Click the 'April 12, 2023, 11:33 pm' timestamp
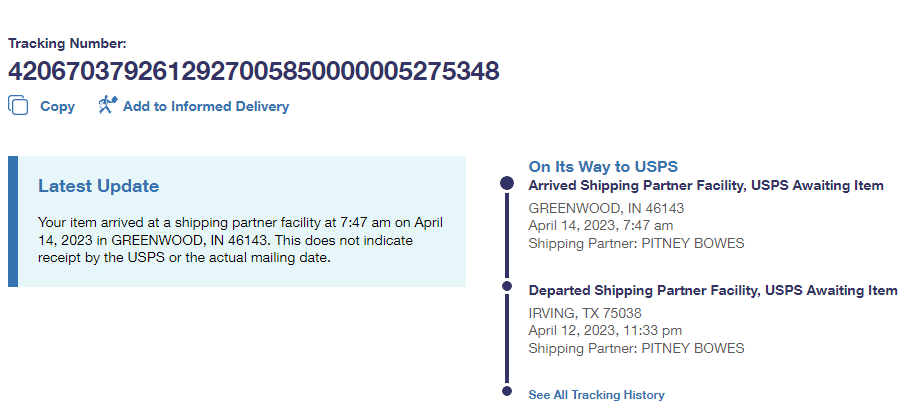 click(x=605, y=330)
